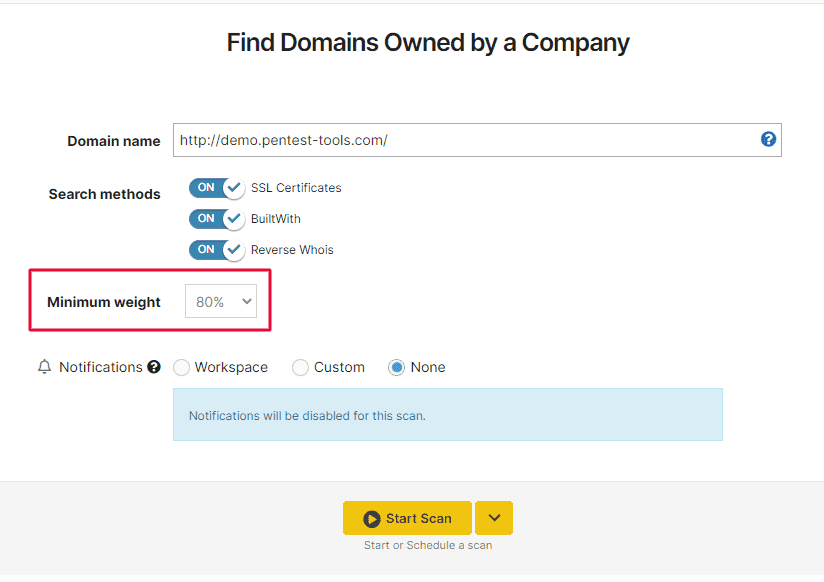The width and height of the screenshot is (824, 582).
Task: Click the checkmark icon on the Reverse Whois toggle
Action: (232, 250)
